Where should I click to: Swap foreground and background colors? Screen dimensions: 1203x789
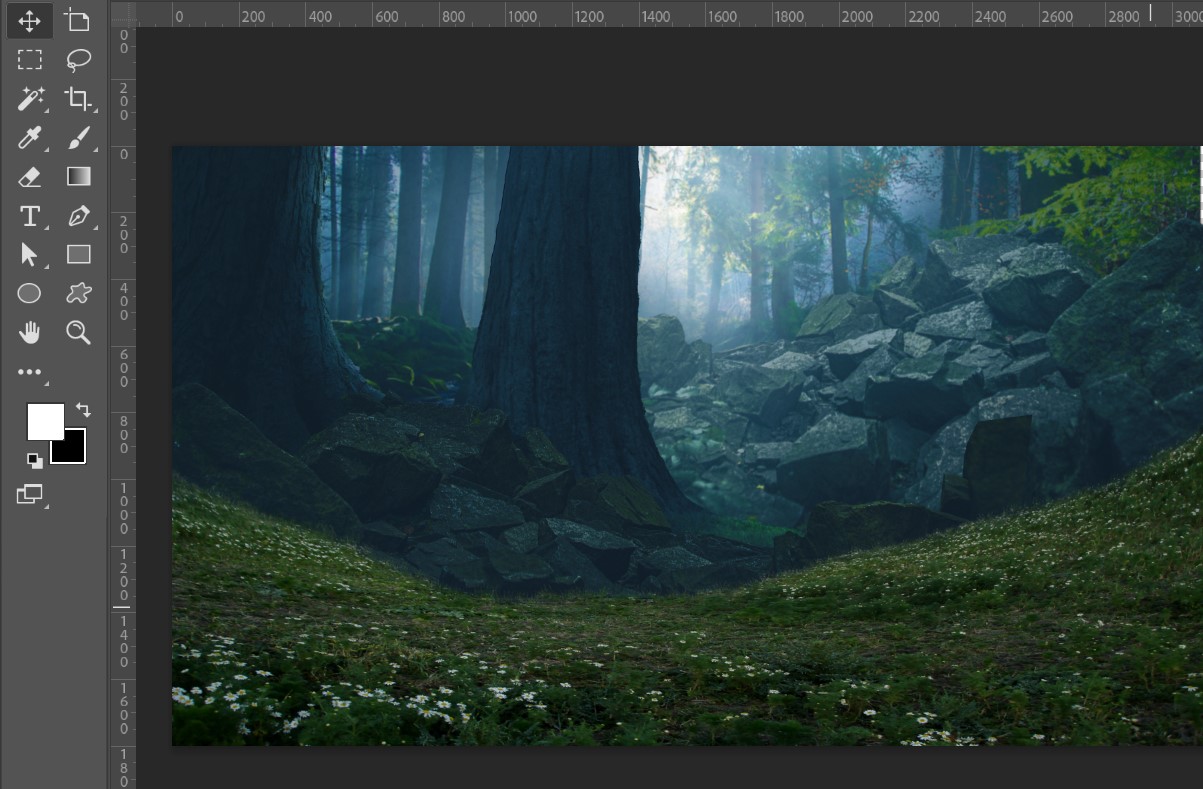pyautogui.click(x=82, y=410)
